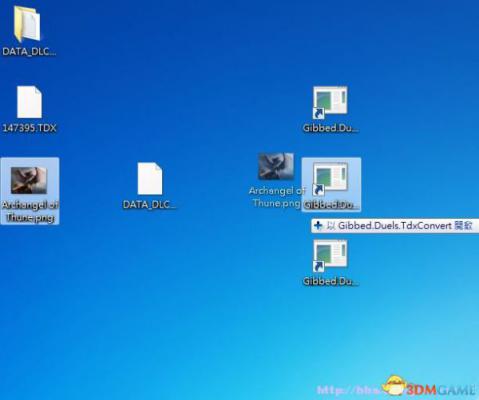Click the semi-transparent dragged Archangel of Thune thumbnail
This screenshot has height=400, width=479.
tap(276, 166)
